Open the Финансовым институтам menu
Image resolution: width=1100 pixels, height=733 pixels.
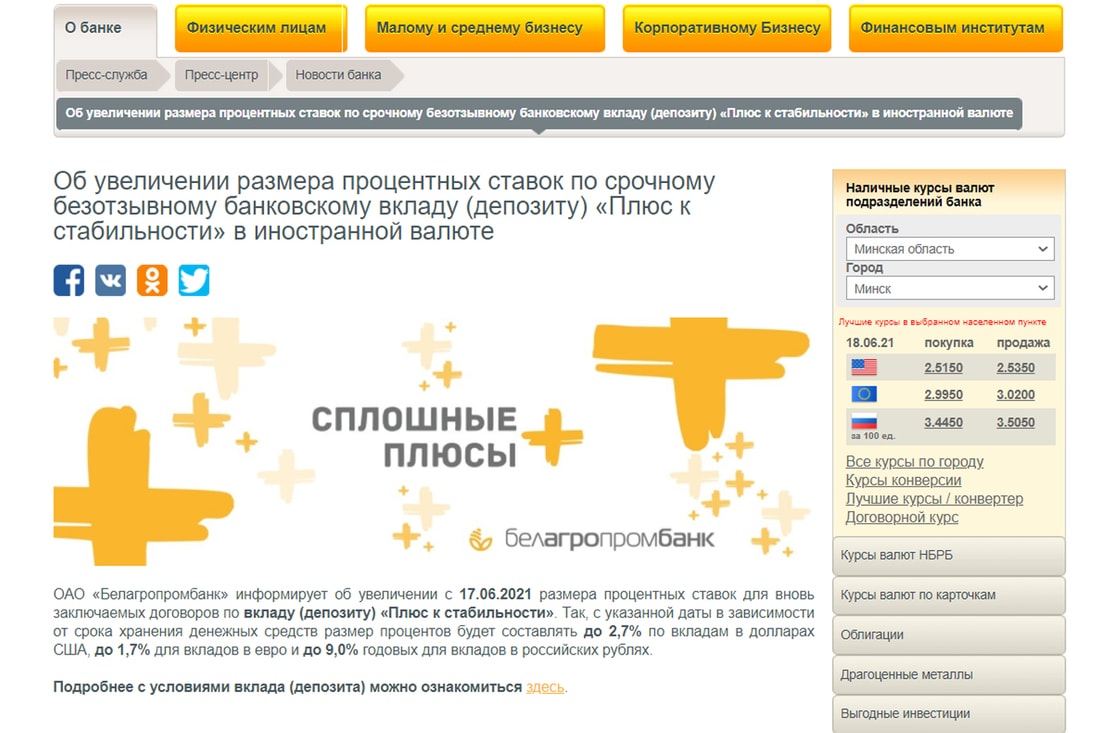955,28
